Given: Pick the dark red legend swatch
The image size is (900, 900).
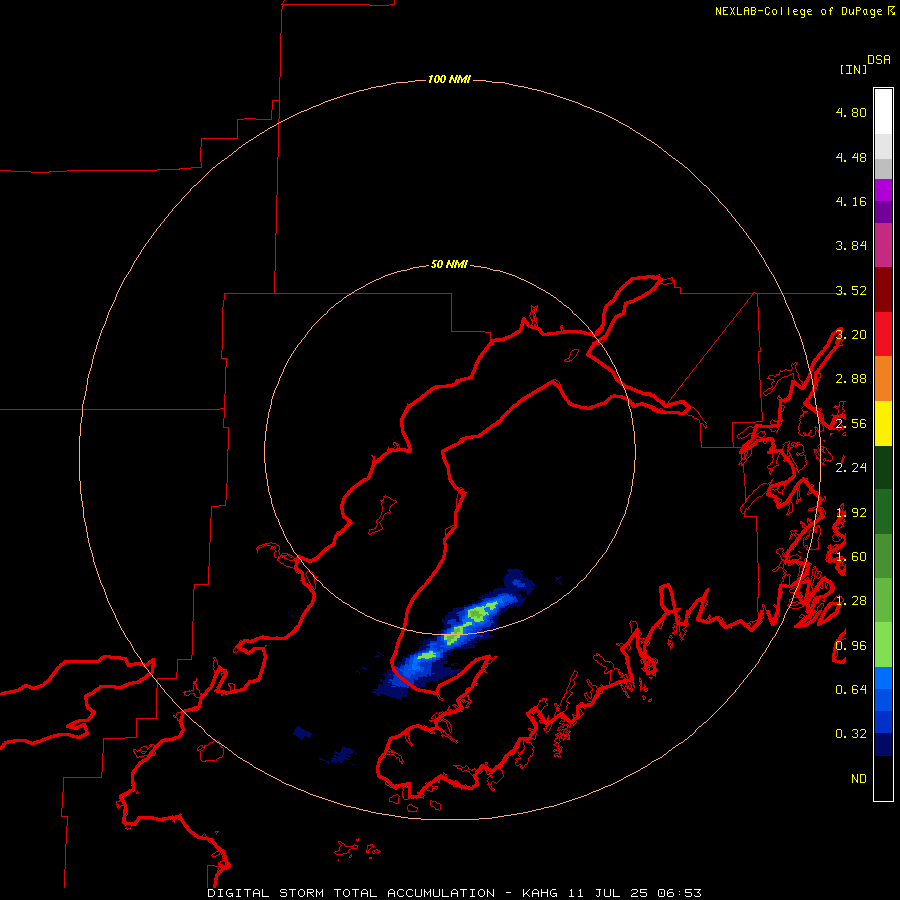Looking at the screenshot, I should 883,290.
